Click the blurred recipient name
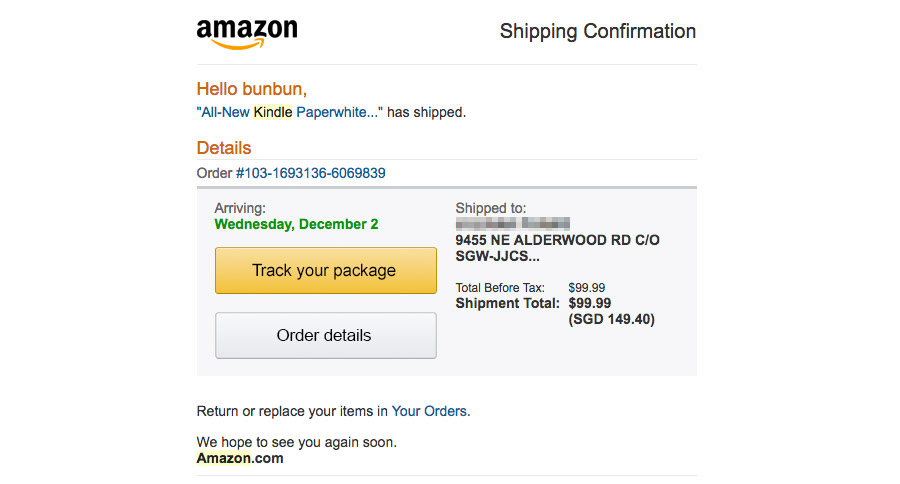 pyautogui.click(x=512, y=223)
